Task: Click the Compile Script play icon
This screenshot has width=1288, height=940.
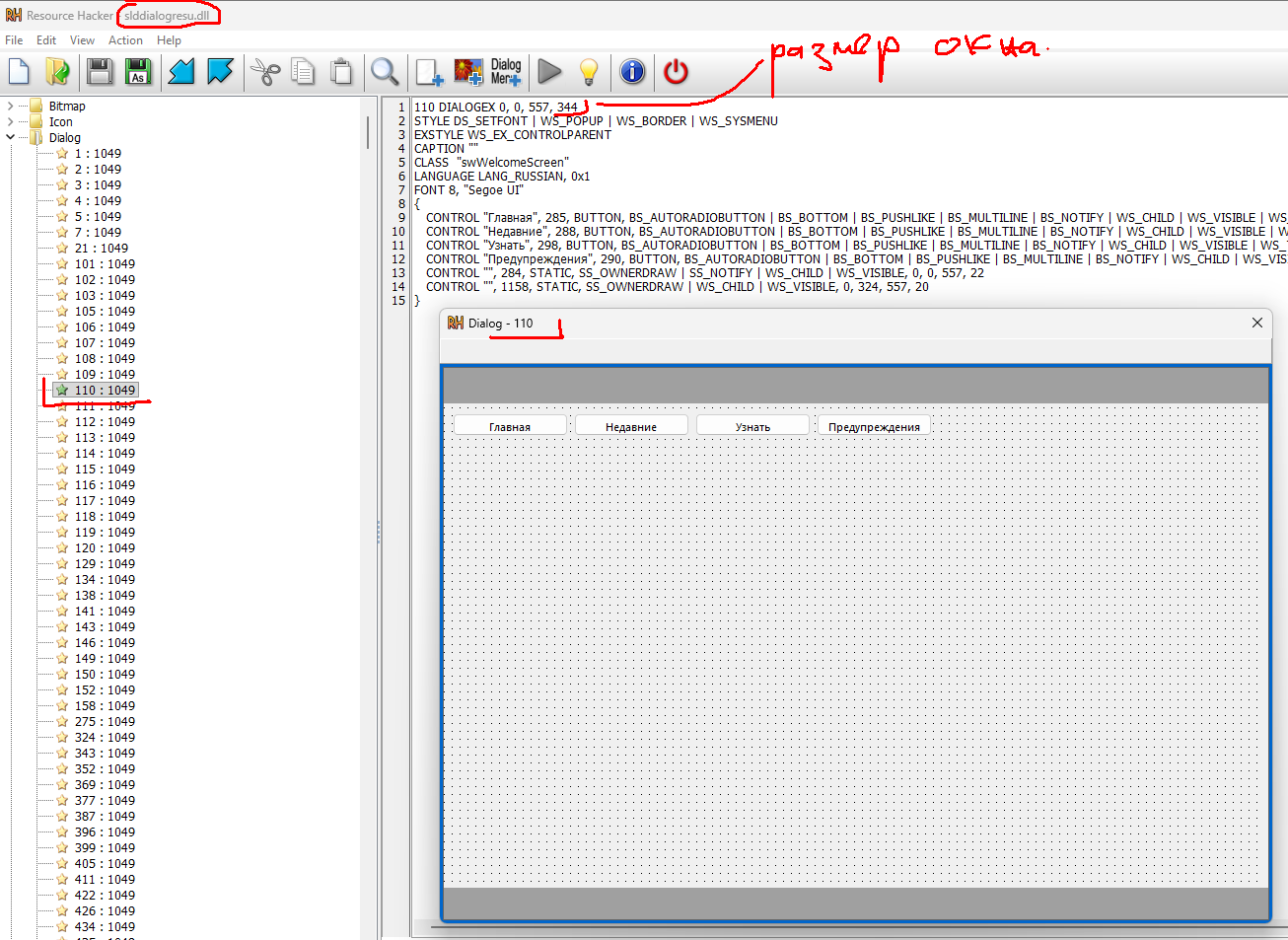Action: click(x=549, y=72)
